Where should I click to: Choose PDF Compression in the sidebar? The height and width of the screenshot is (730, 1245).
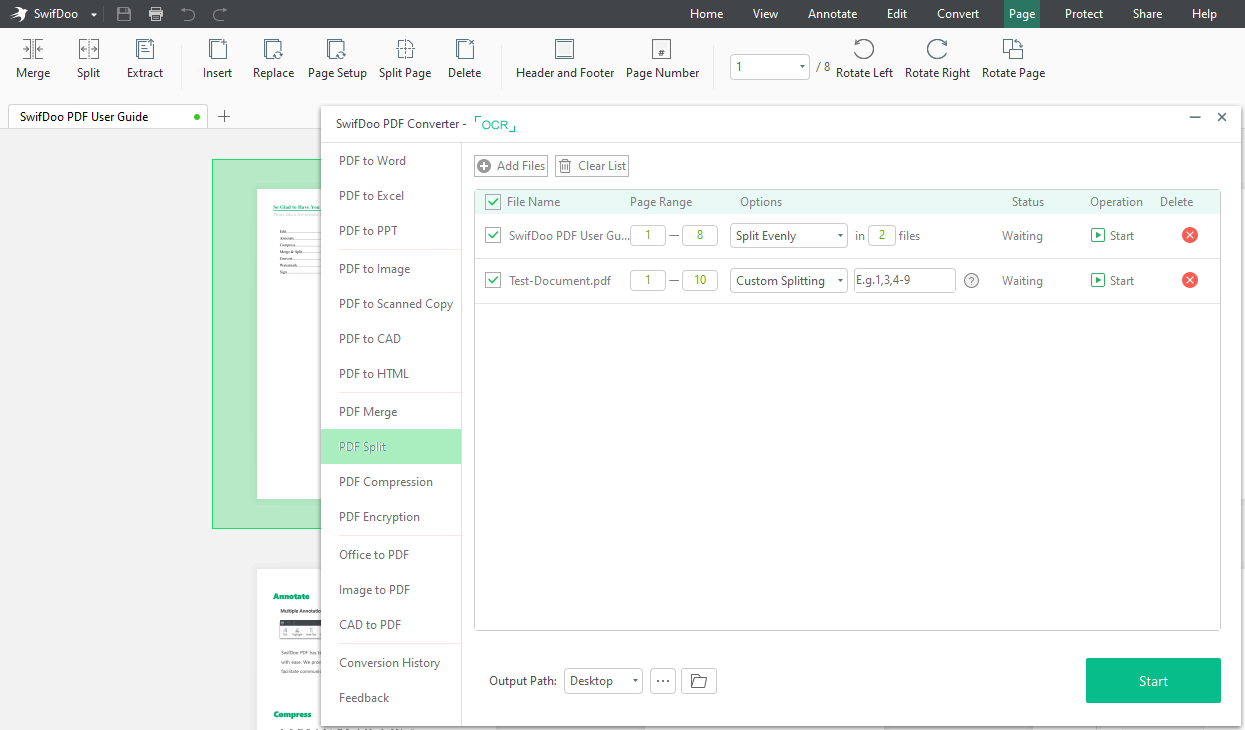[391, 482]
